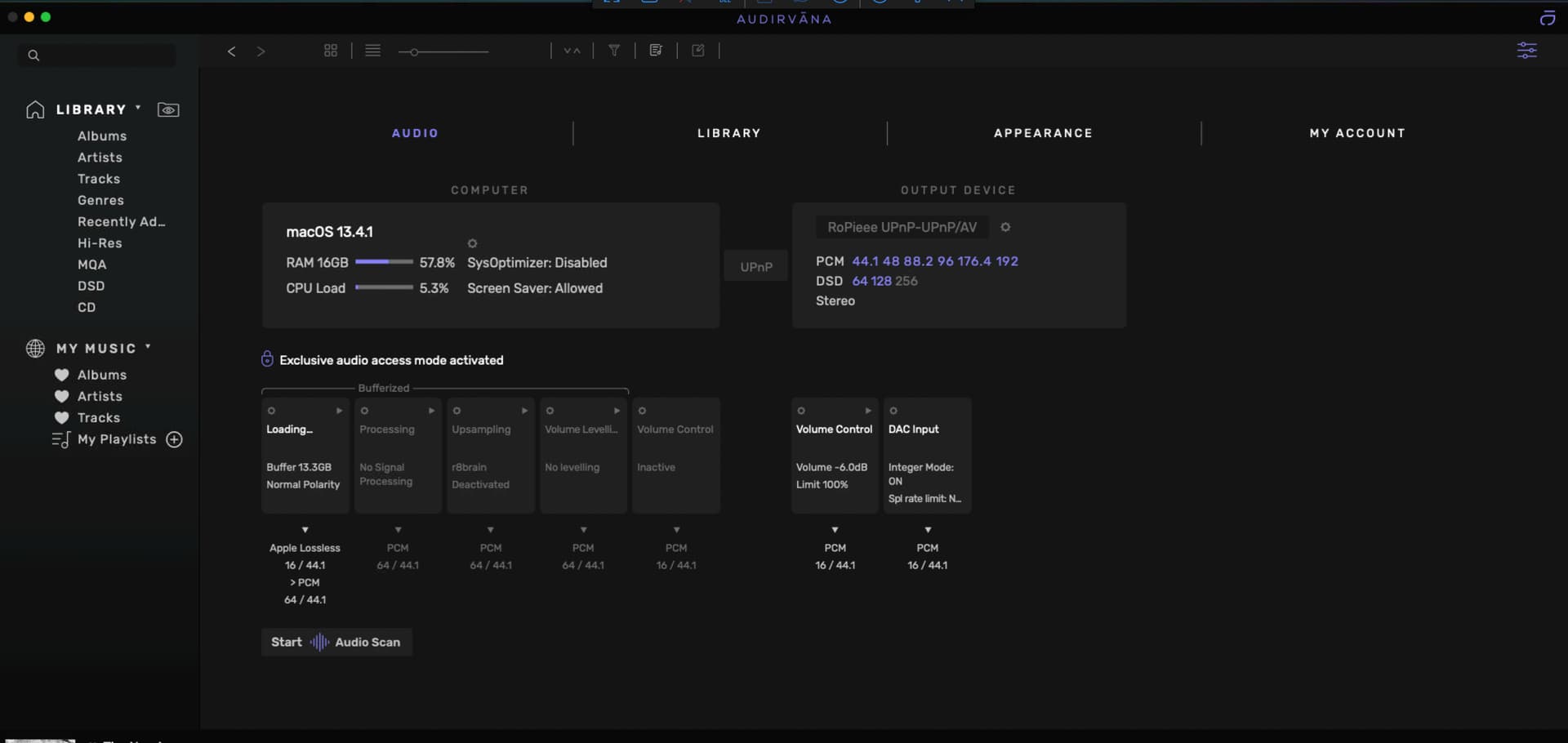Click the play arrow on Upsampling card
1568x743 pixels.
[524, 411]
